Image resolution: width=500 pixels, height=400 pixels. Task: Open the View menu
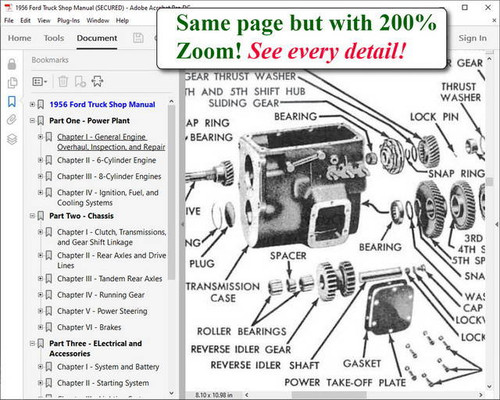click(x=44, y=21)
